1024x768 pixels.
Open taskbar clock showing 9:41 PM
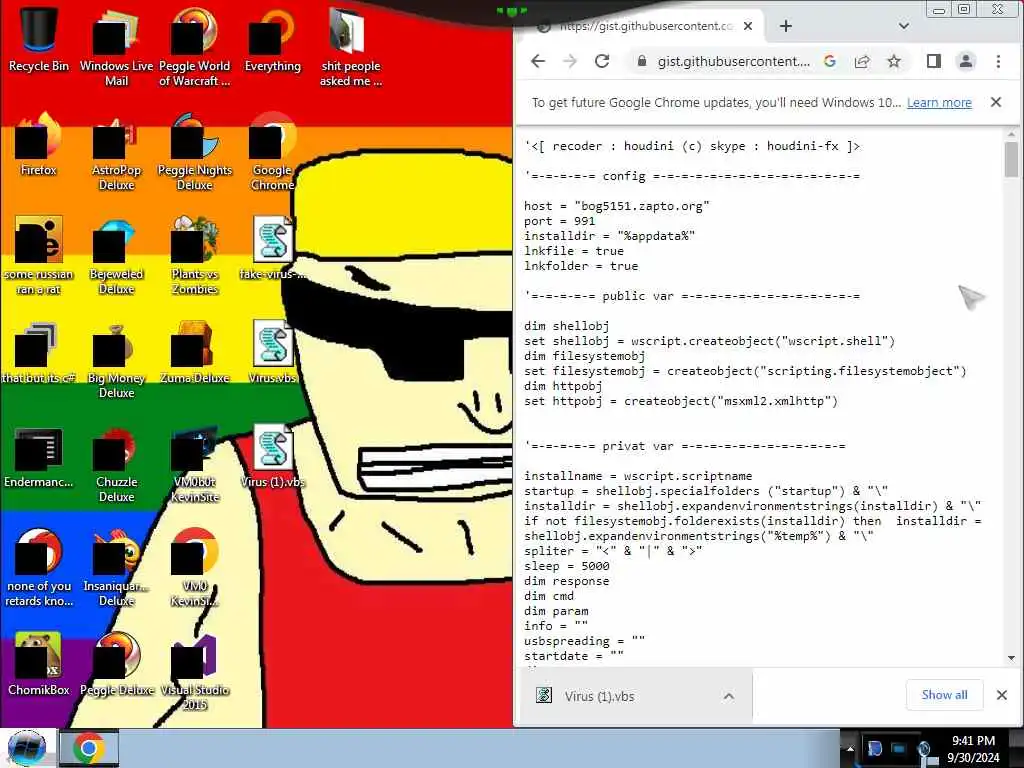coord(973,749)
